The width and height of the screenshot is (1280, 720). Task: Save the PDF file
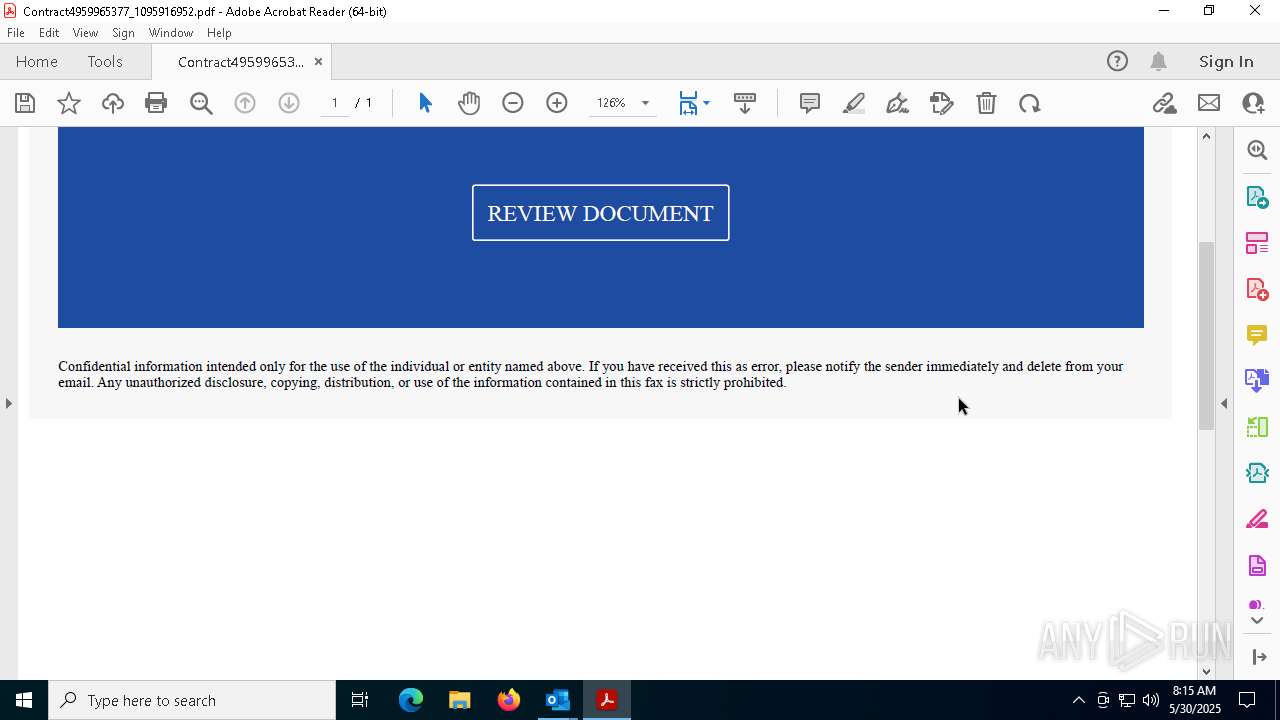[x=25, y=103]
